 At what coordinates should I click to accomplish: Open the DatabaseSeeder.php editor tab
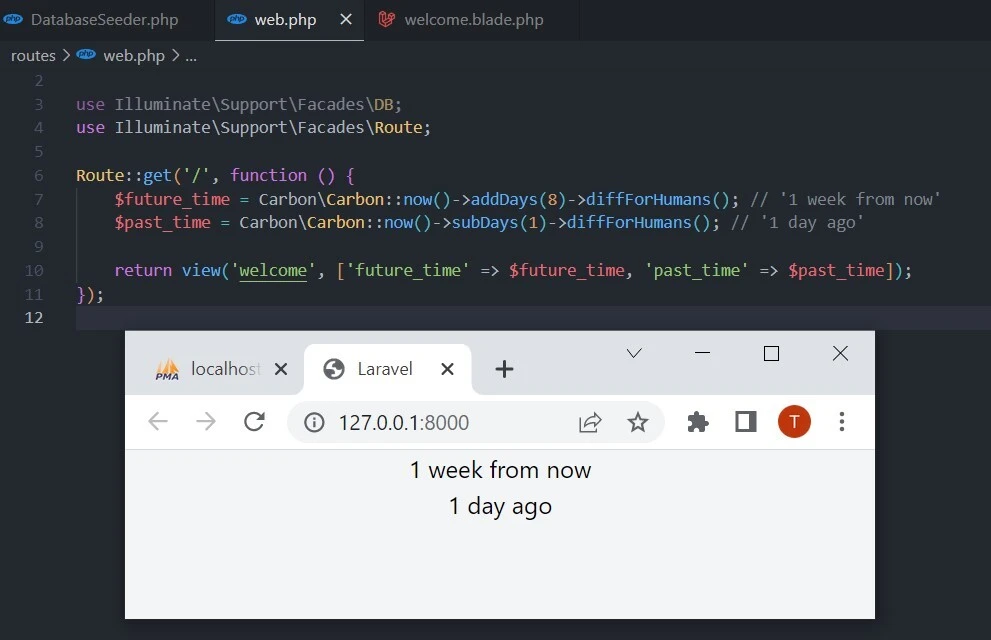103,20
